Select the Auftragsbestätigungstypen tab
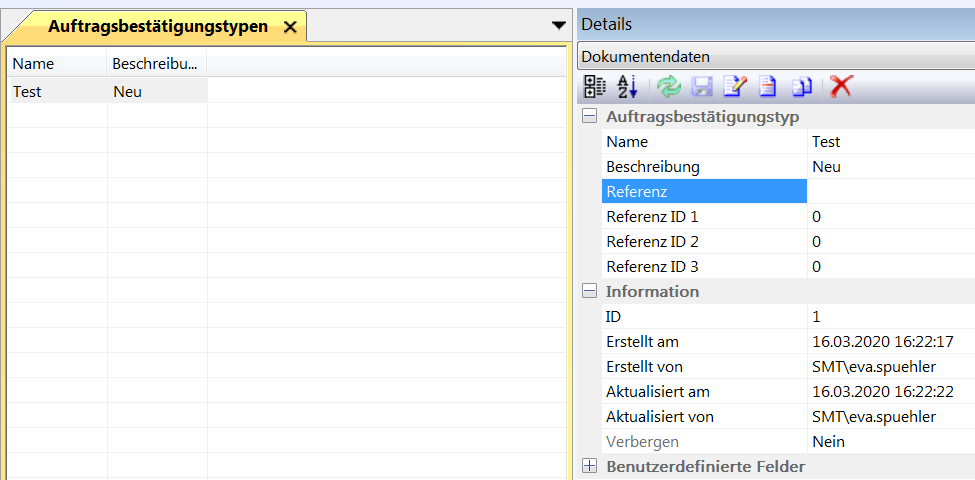975x480 pixels. tap(157, 27)
